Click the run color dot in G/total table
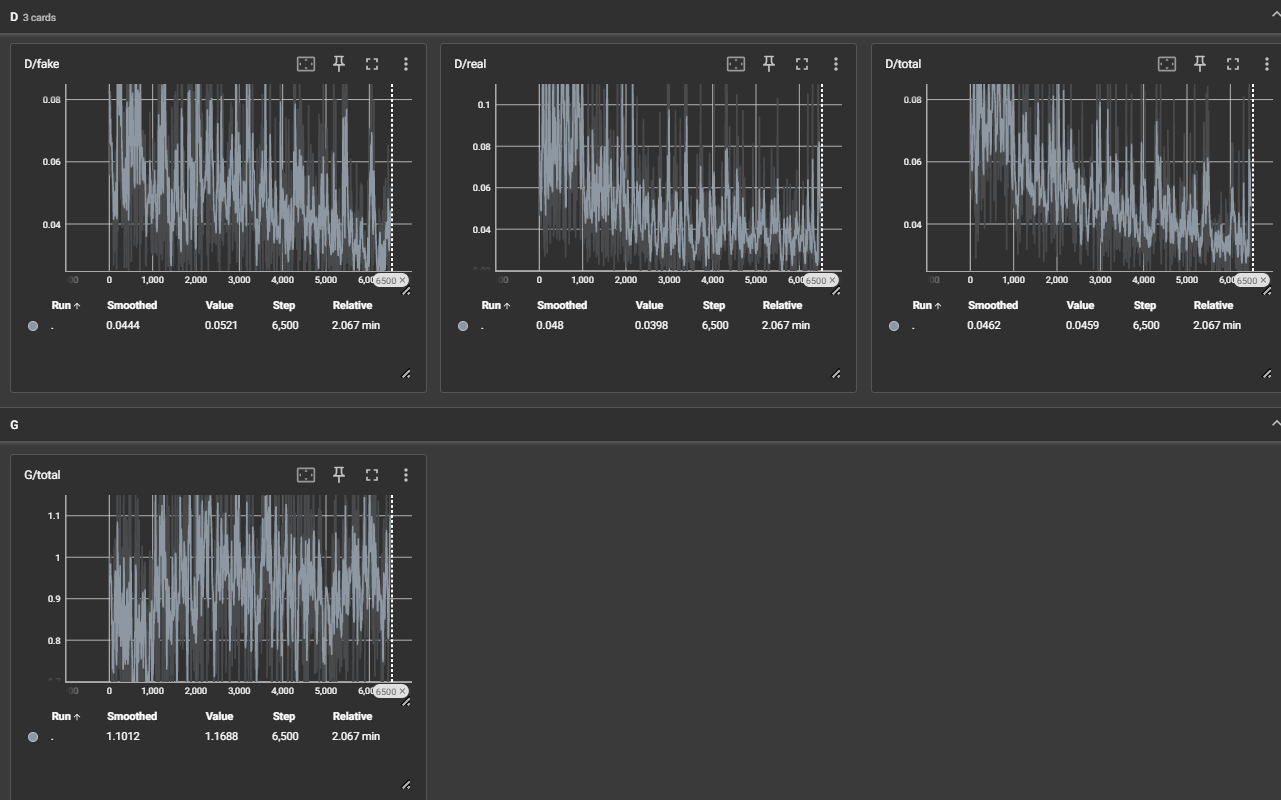1281x800 pixels. 33,737
